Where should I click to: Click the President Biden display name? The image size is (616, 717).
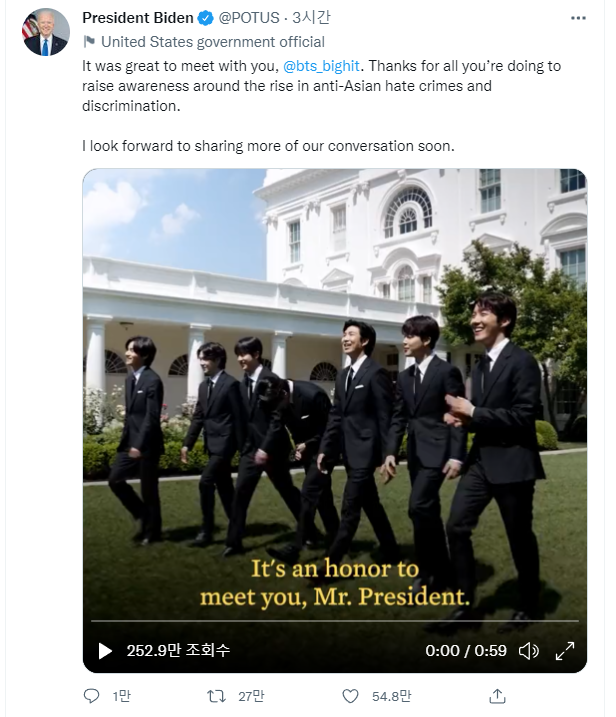pyautogui.click(x=138, y=18)
